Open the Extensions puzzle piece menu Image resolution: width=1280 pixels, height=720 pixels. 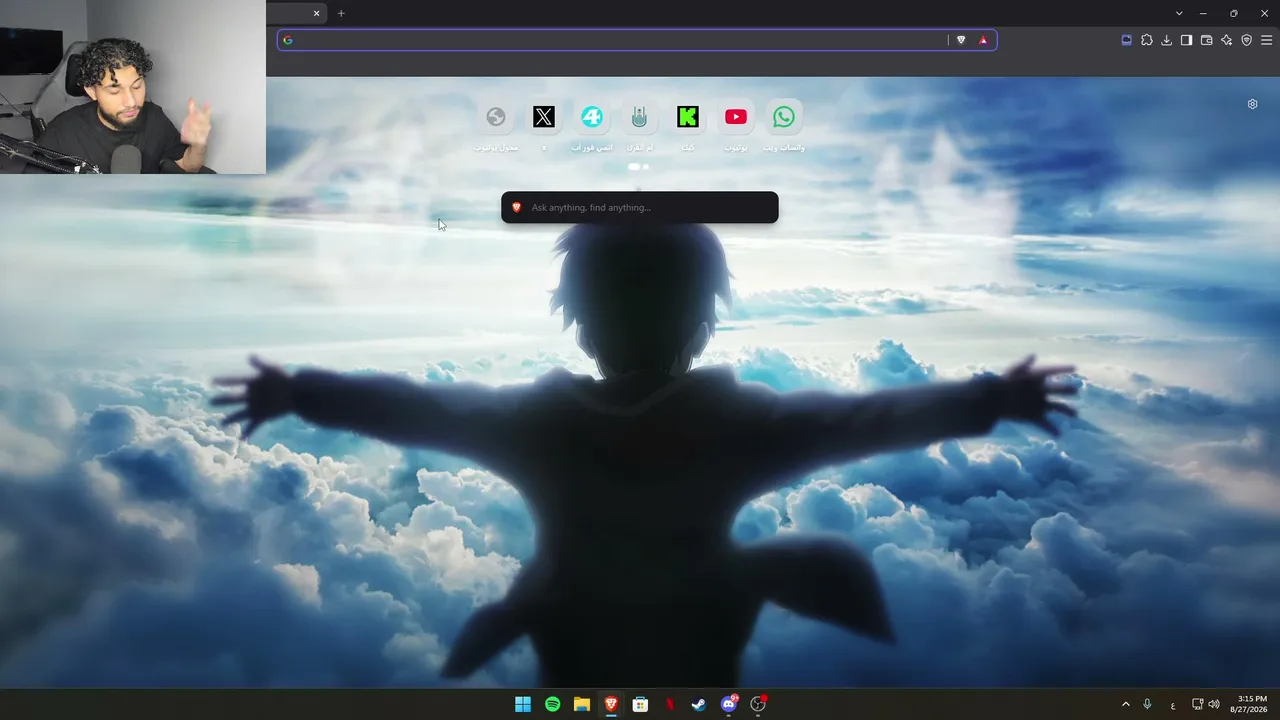pos(1146,40)
